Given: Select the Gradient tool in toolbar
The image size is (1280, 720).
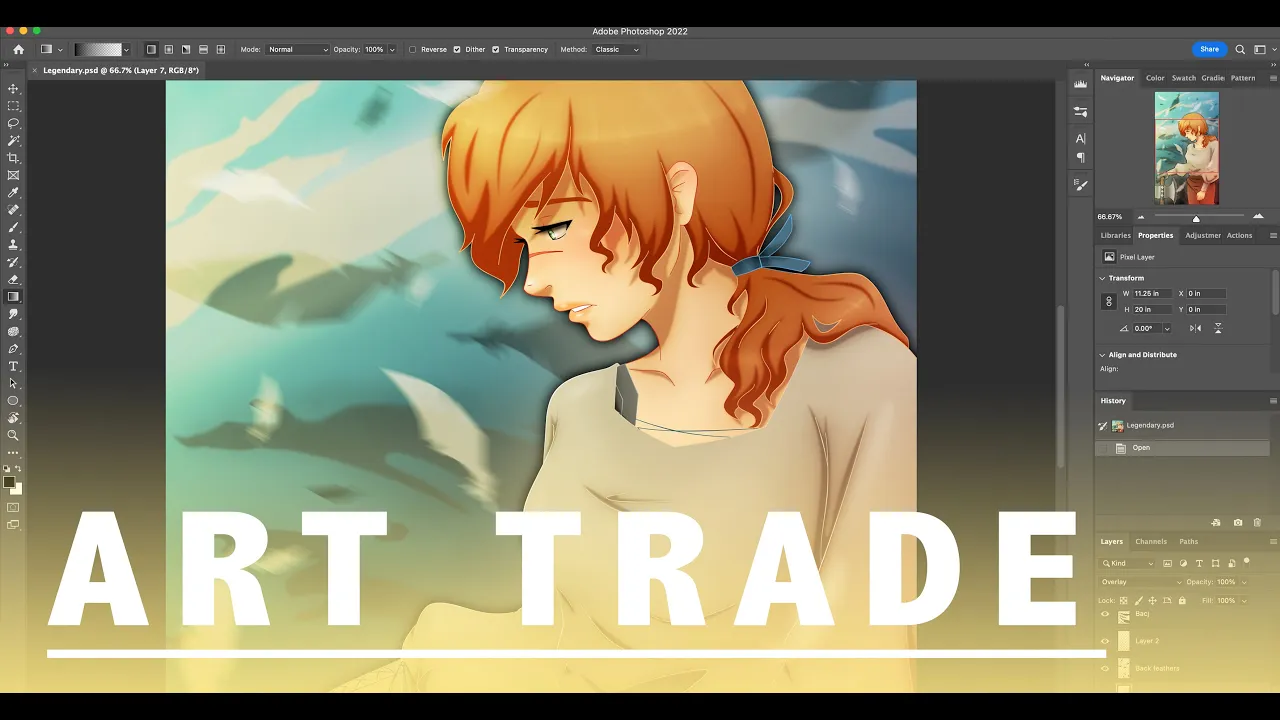Looking at the screenshot, I should [13, 297].
